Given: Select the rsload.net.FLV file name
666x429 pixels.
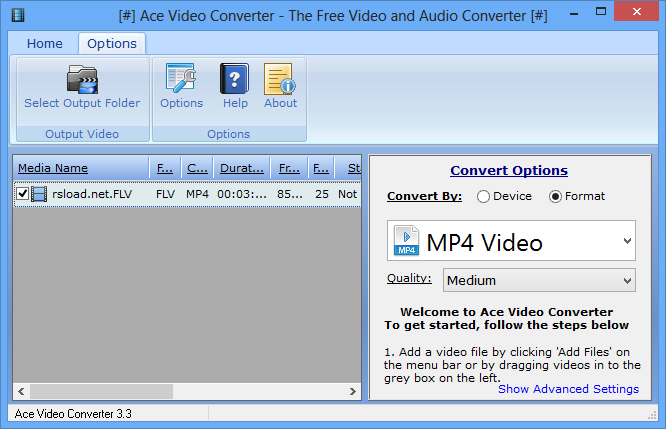Looking at the screenshot, I should point(92,194).
